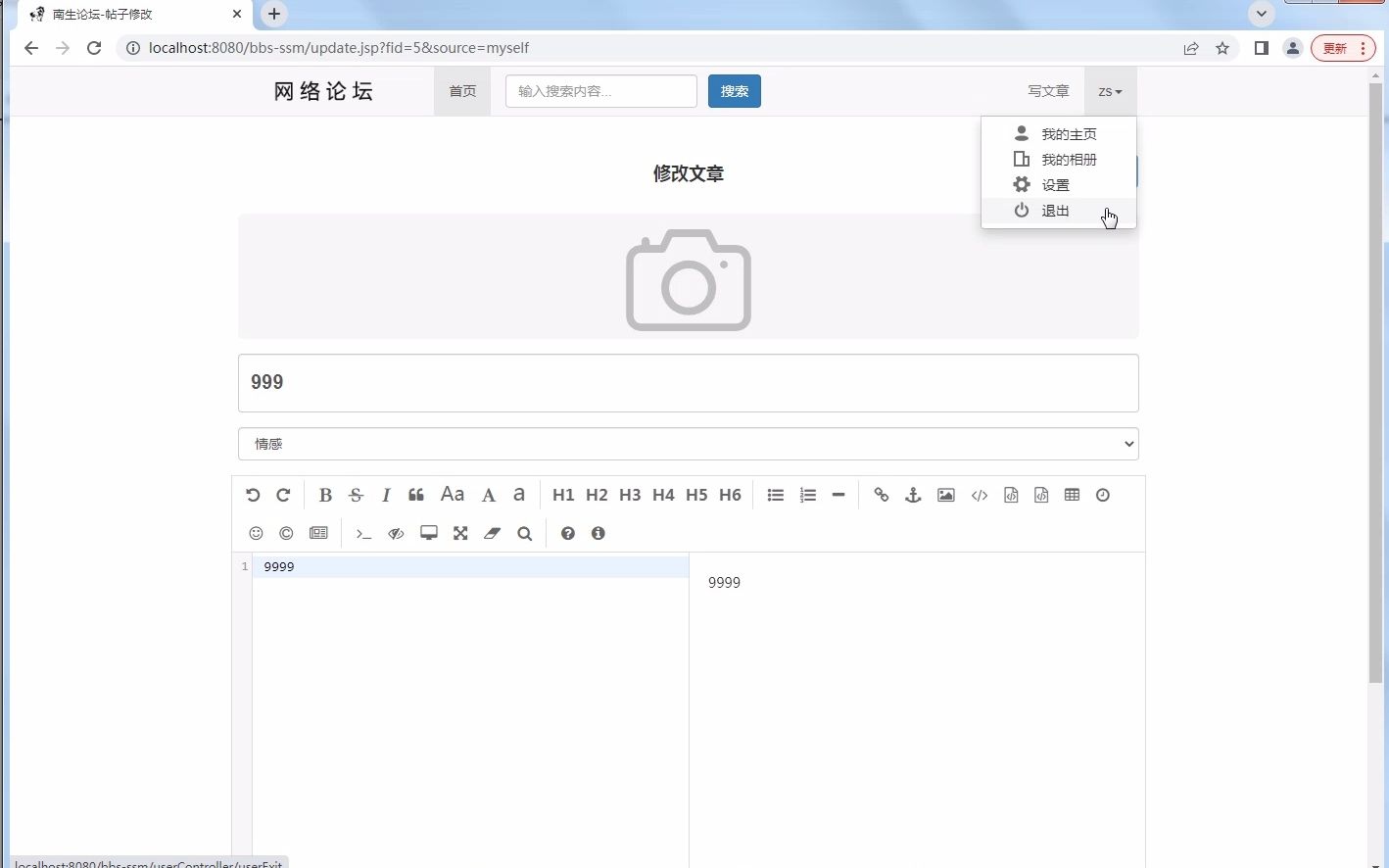Image resolution: width=1389 pixels, height=868 pixels.
Task: Clear editor content with eraser
Action: [493, 534]
